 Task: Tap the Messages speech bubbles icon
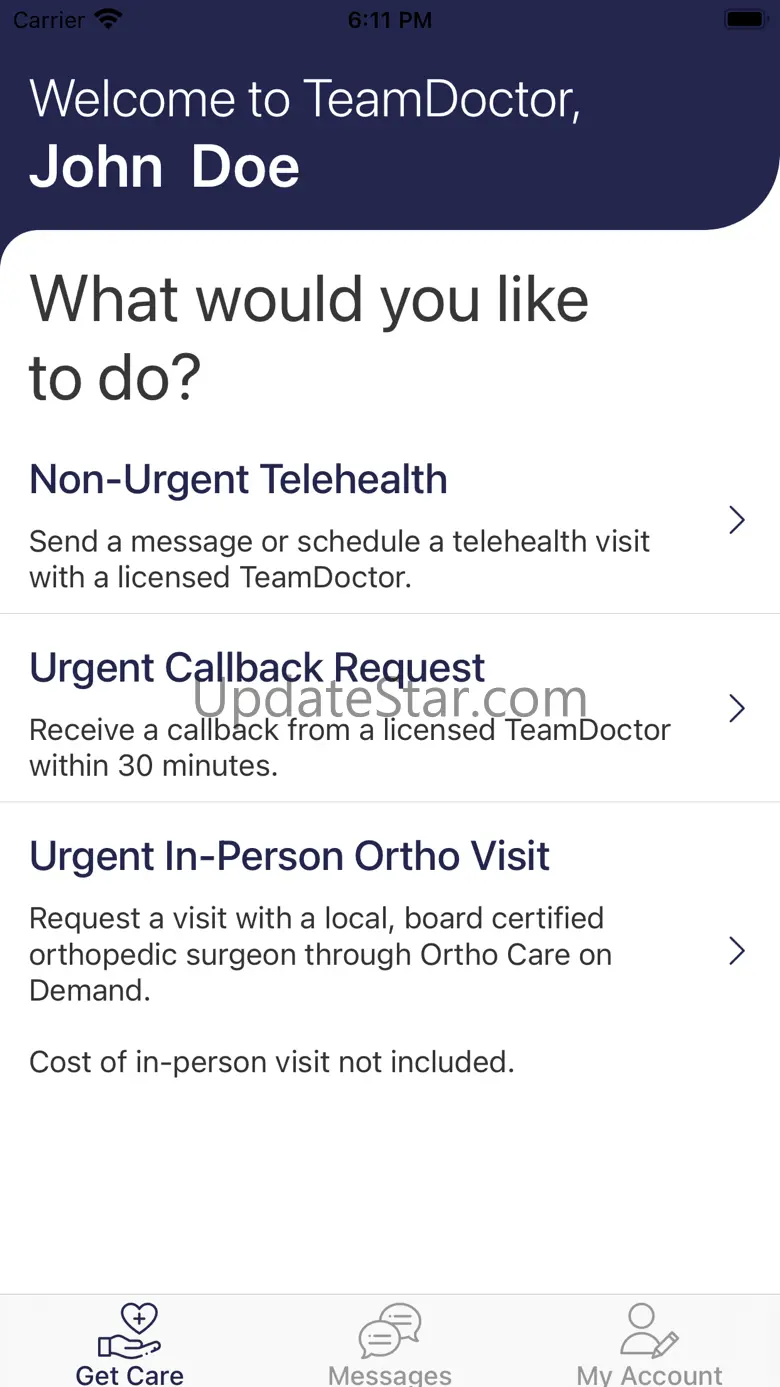coord(390,1331)
